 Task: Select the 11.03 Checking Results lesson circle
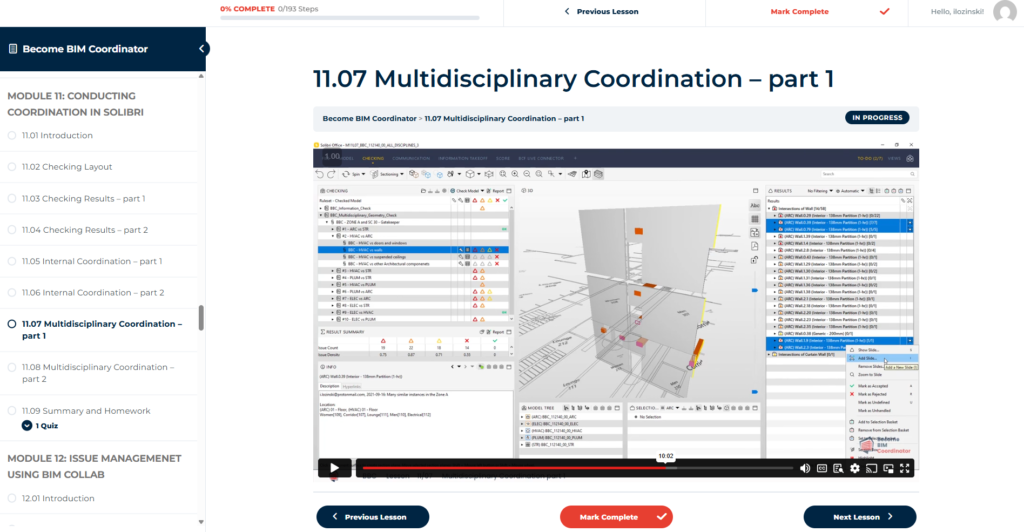pos(12,199)
